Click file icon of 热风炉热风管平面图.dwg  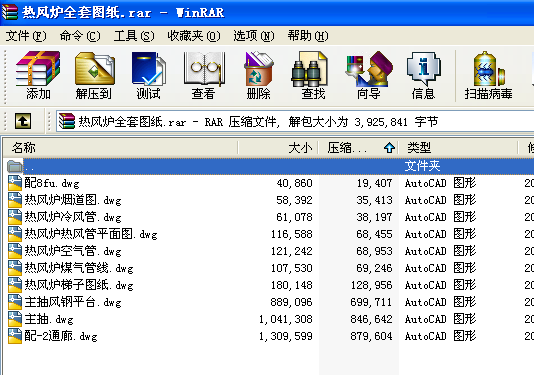pos(15,234)
